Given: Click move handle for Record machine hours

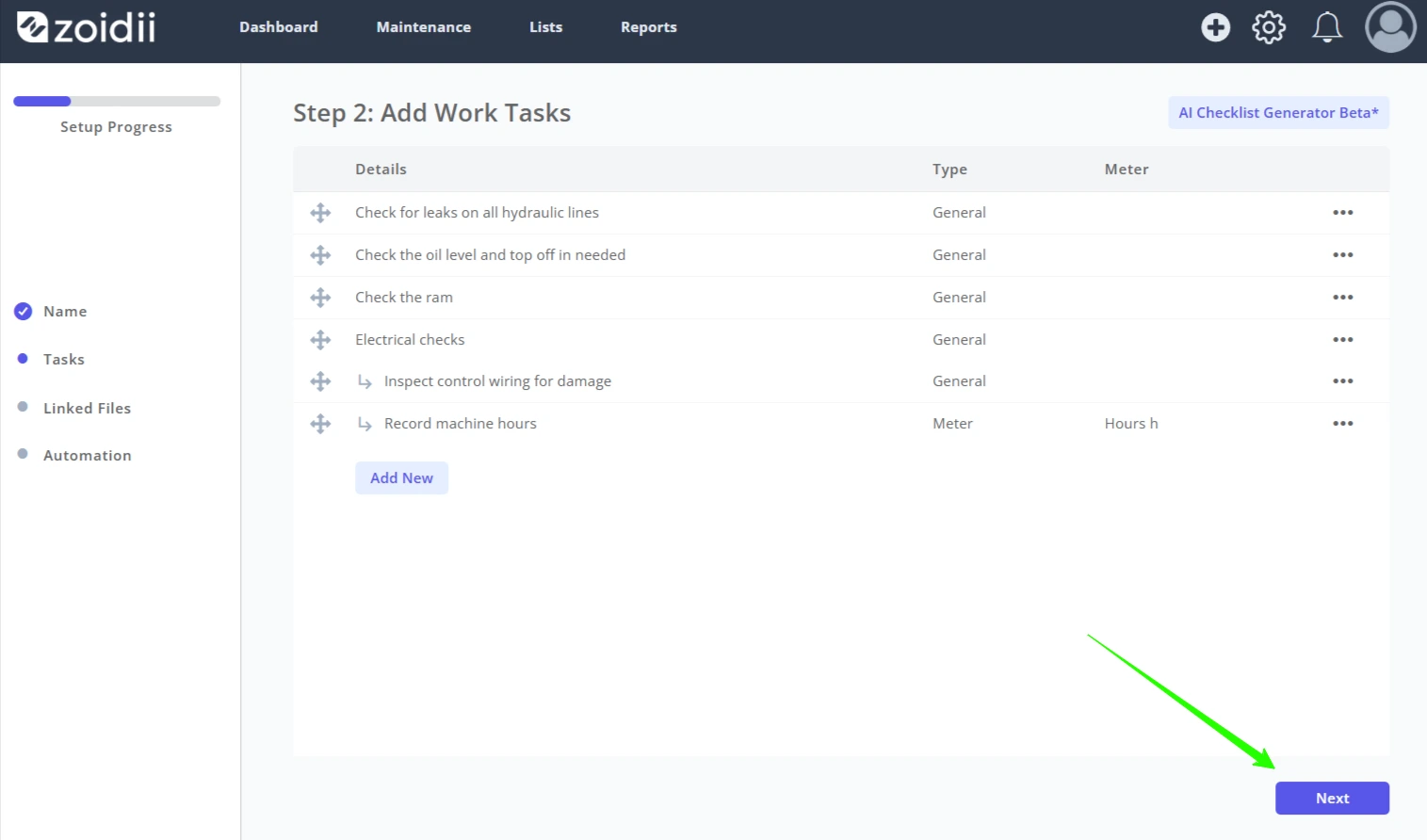Looking at the screenshot, I should [x=320, y=424].
